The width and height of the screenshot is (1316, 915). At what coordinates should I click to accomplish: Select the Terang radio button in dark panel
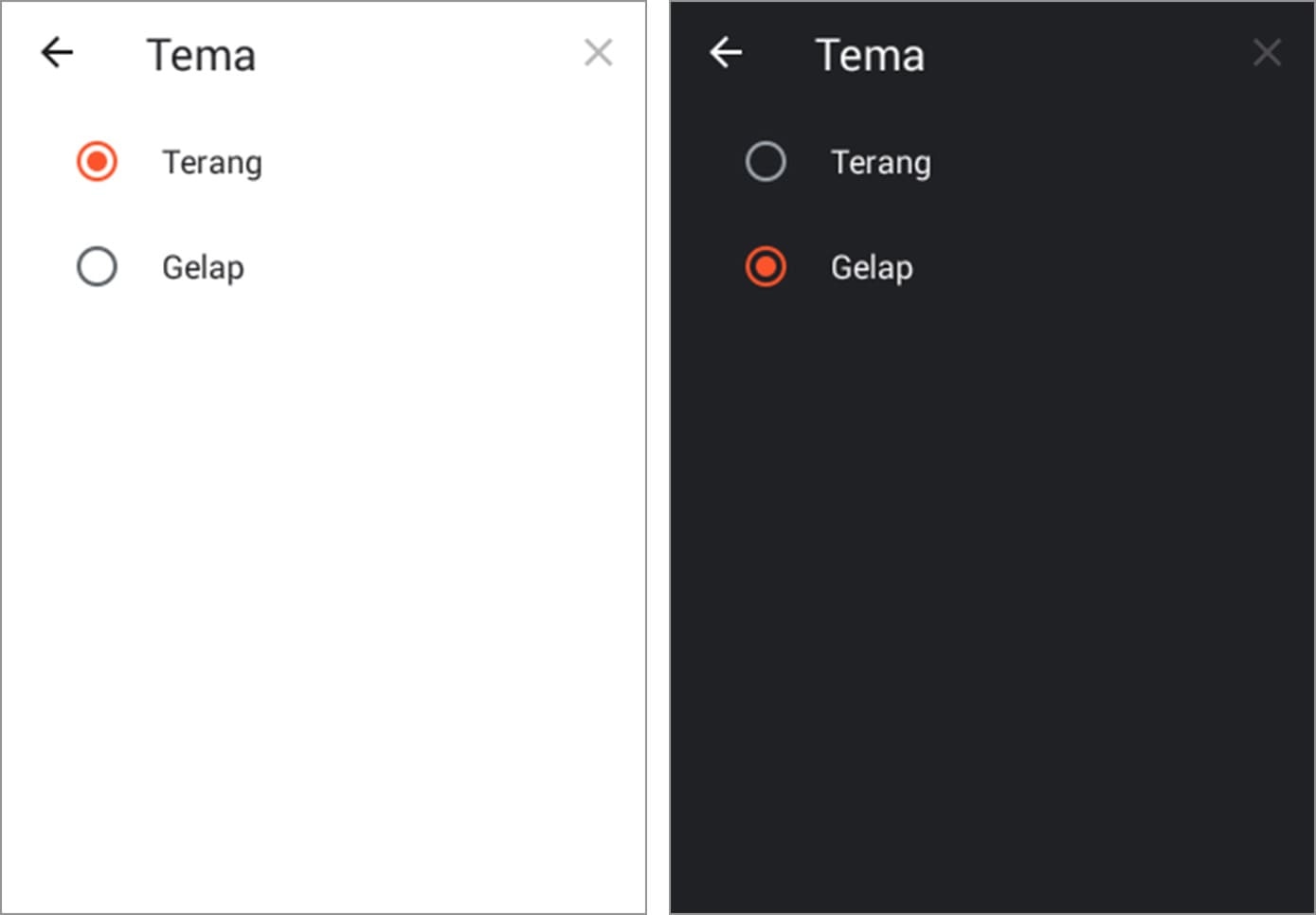766,162
